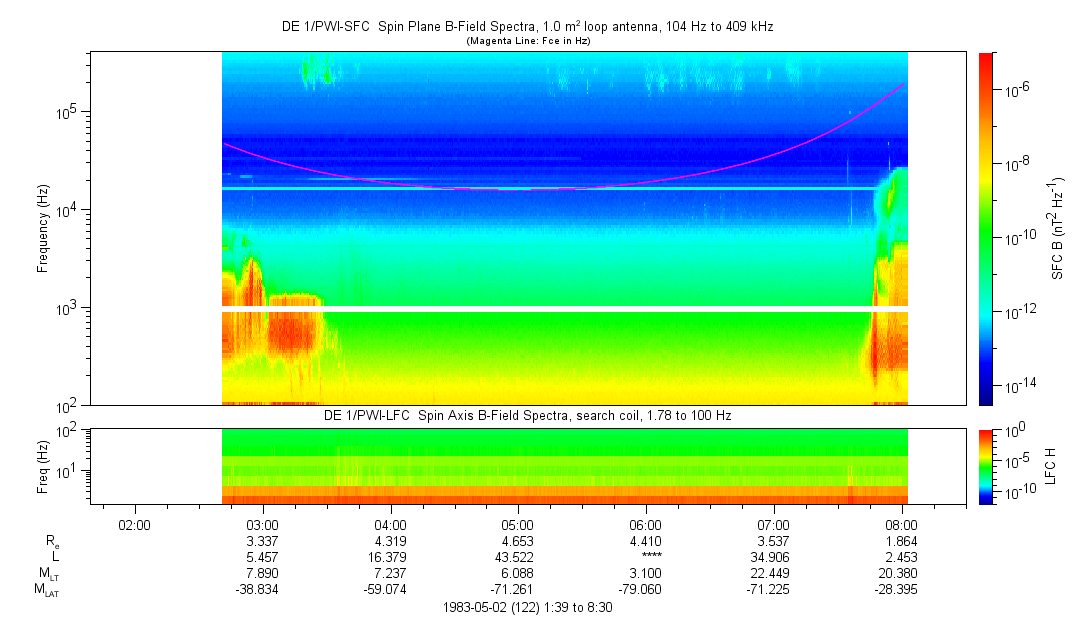The width and height of the screenshot is (1083, 620).
Task: Click the 'Freq (Hz)' lower panel axis label
Action: tap(43, 466)
